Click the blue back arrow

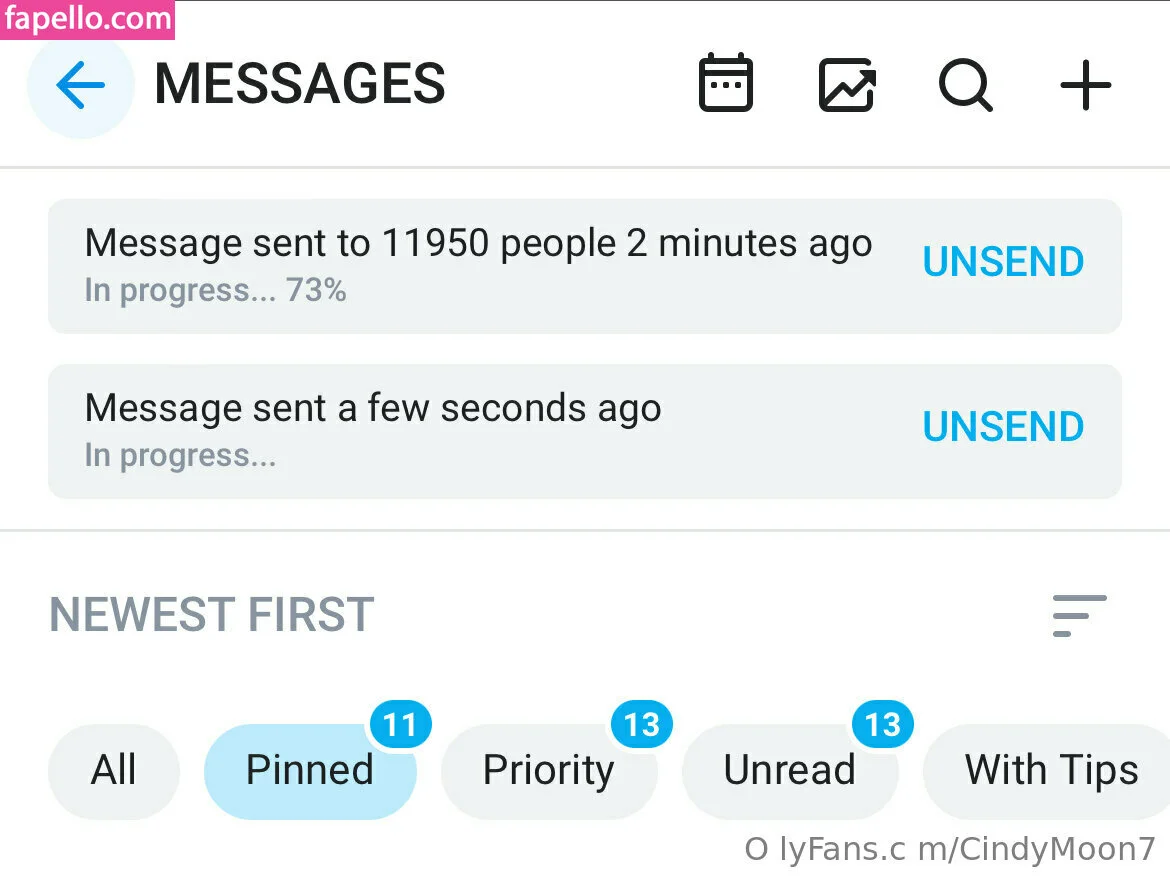click(x=80, y=86)
